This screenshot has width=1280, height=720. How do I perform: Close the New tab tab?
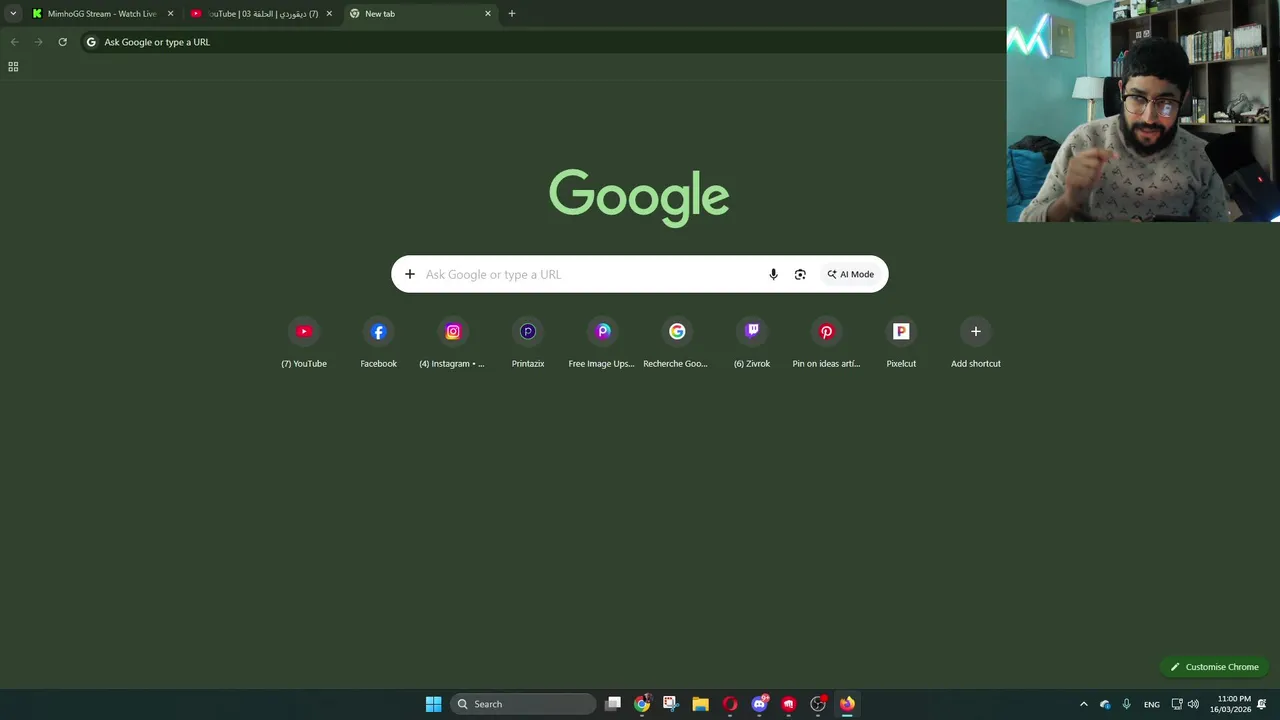point(488,14)
